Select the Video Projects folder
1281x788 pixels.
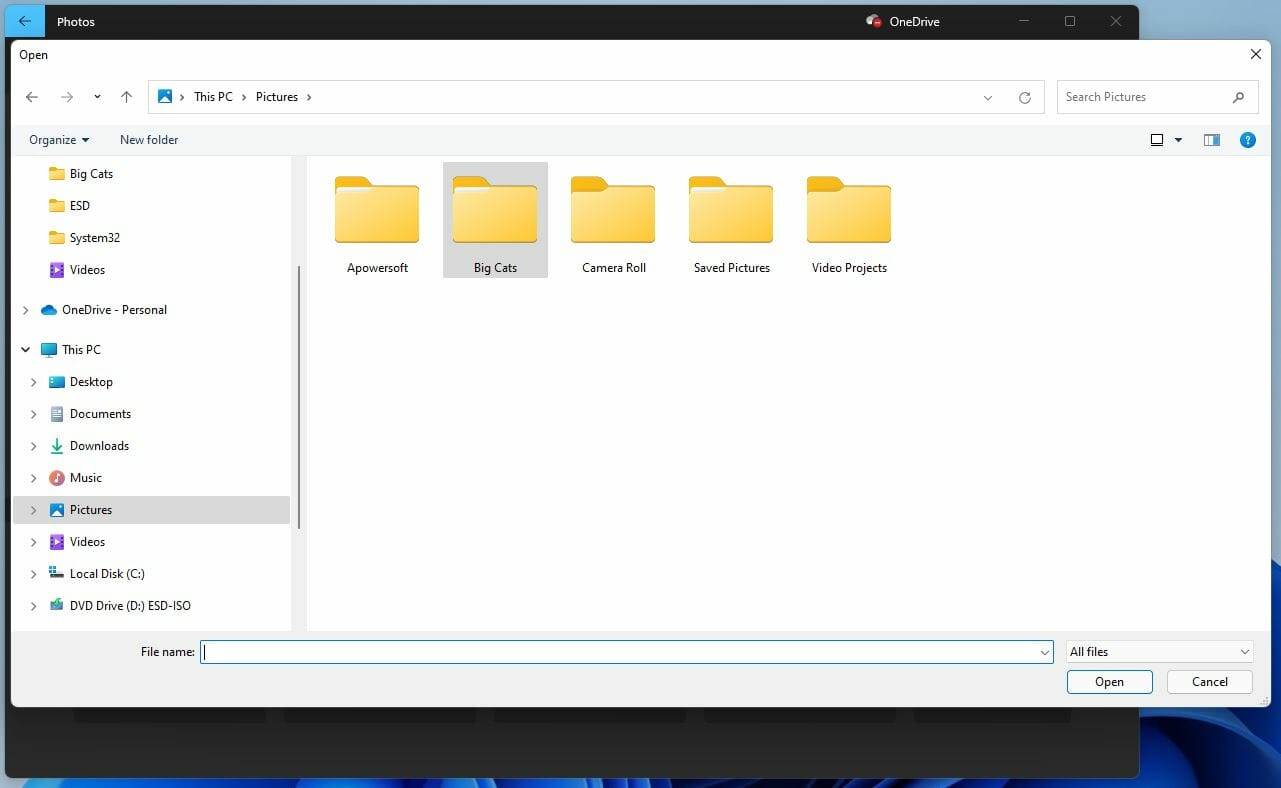tap(849, 210)
